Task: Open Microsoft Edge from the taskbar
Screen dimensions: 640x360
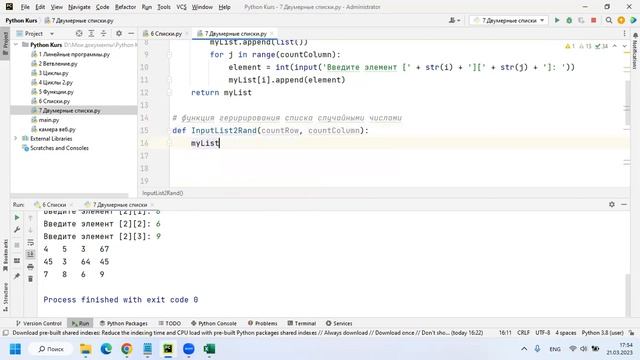Action: 106,349
